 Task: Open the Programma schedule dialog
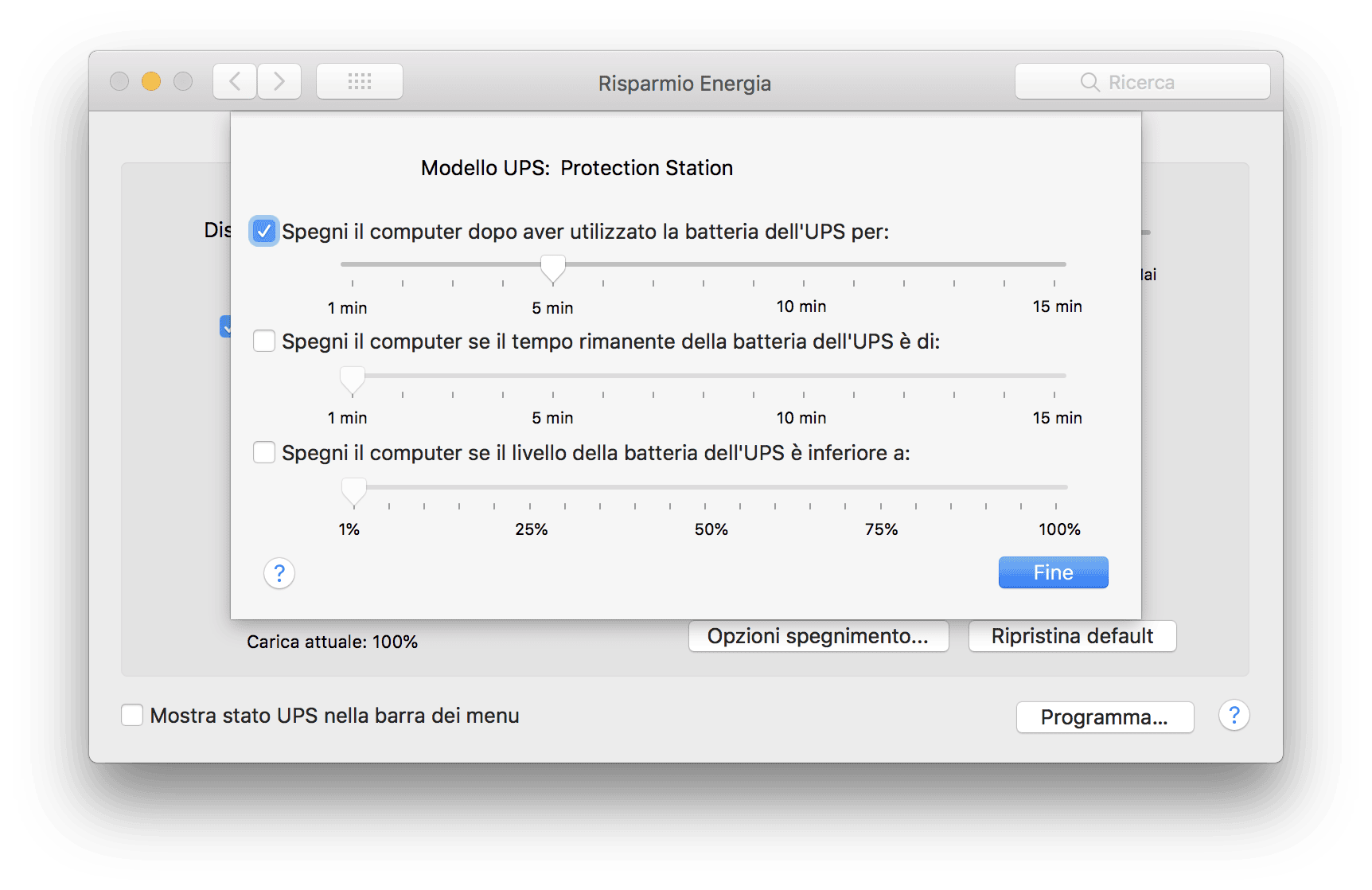pos(1105,717)
